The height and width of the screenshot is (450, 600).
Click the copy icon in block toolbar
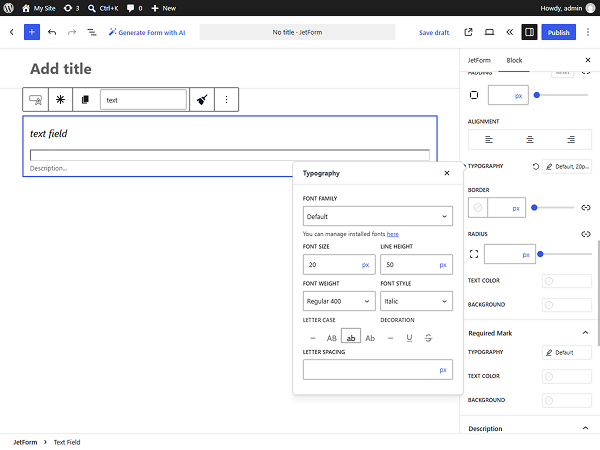tap(85, 99)
